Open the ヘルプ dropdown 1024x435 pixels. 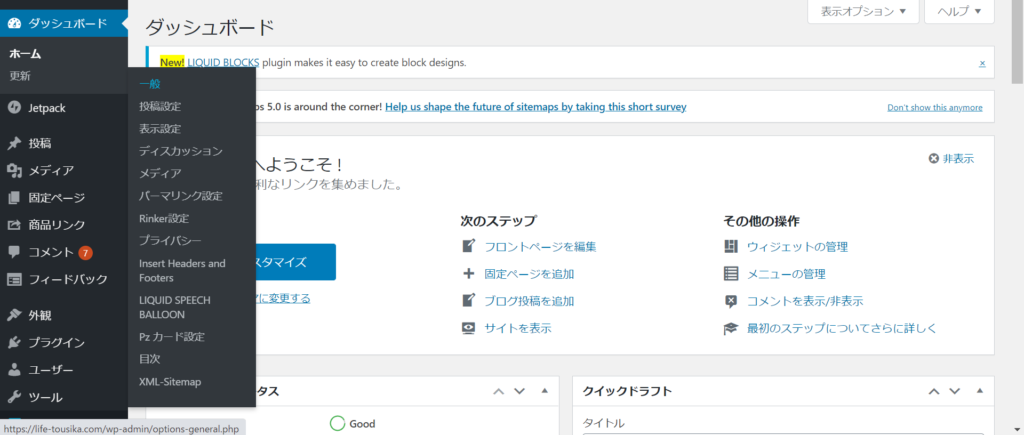tap(959, 11)
